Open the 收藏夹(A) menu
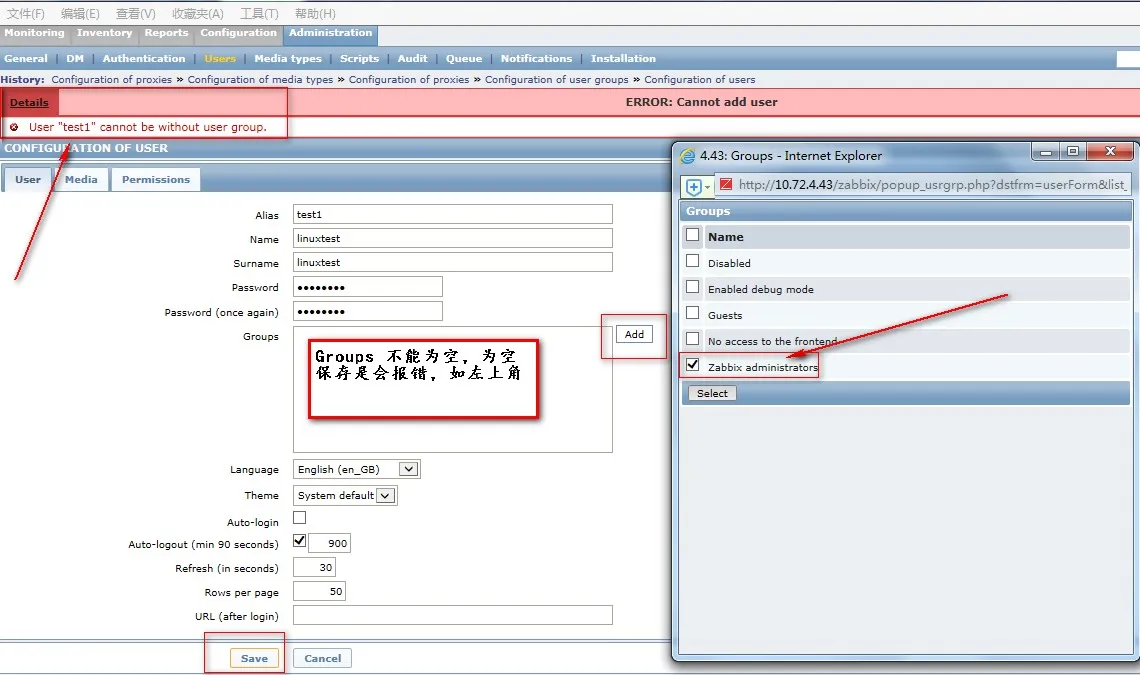Viewport: 1140px width, 675px height. (198, 14)
